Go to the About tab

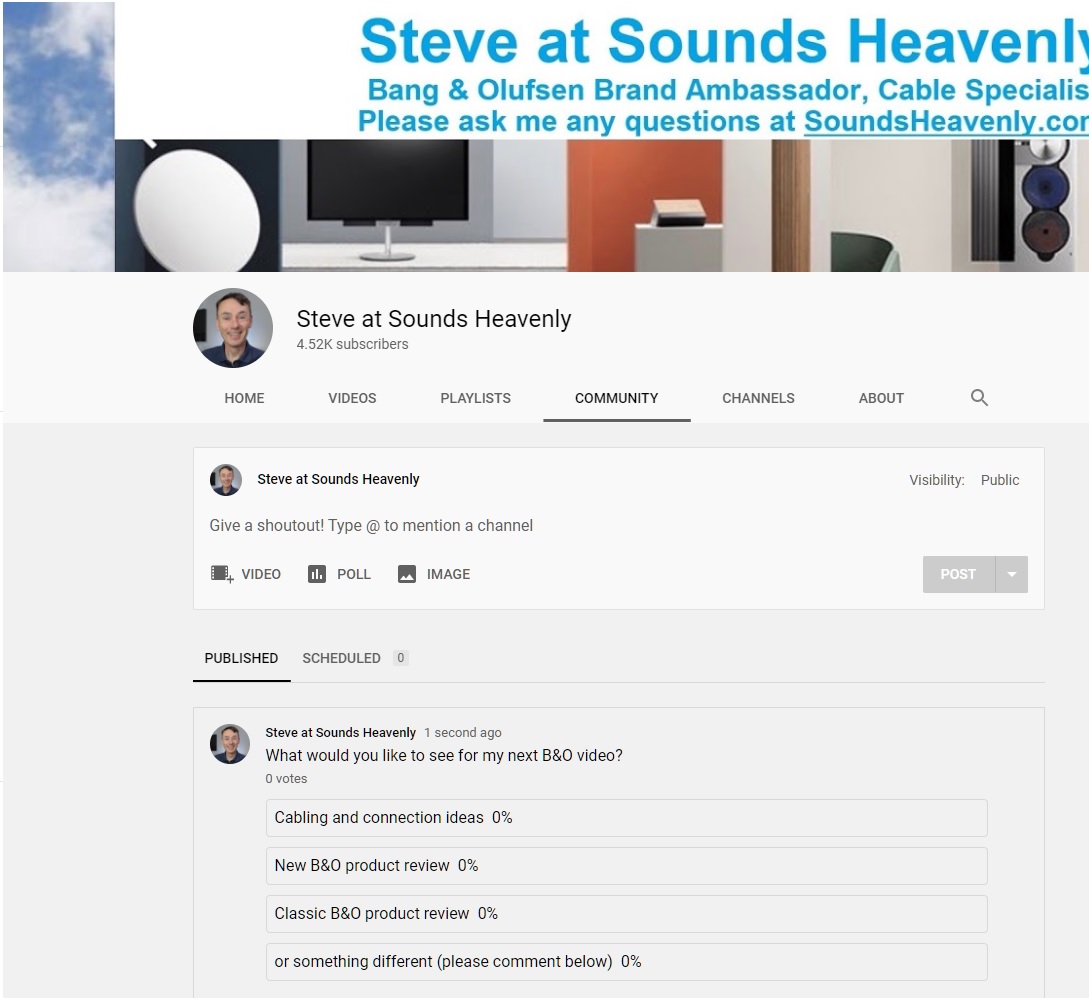881,398
